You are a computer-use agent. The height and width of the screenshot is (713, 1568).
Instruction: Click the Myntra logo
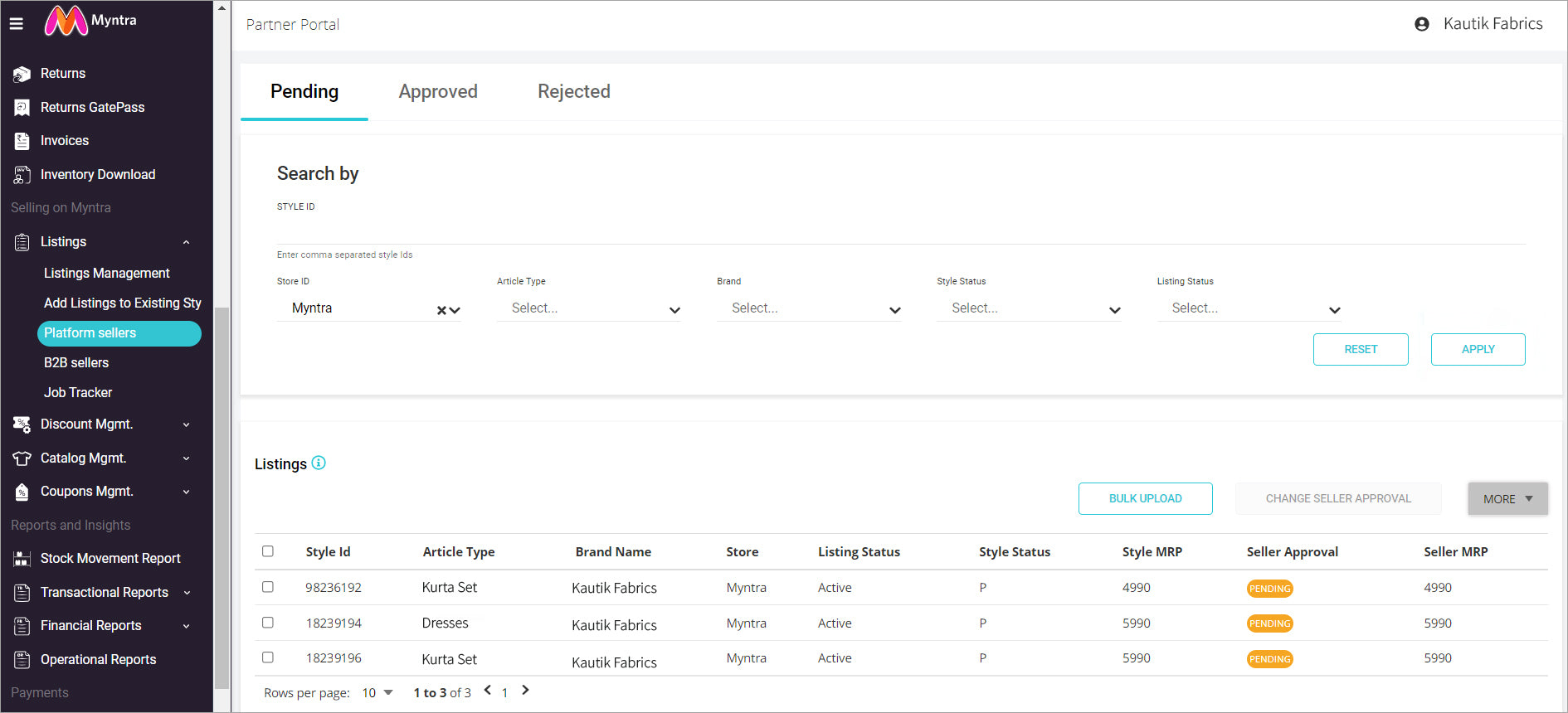pos(66,22)
